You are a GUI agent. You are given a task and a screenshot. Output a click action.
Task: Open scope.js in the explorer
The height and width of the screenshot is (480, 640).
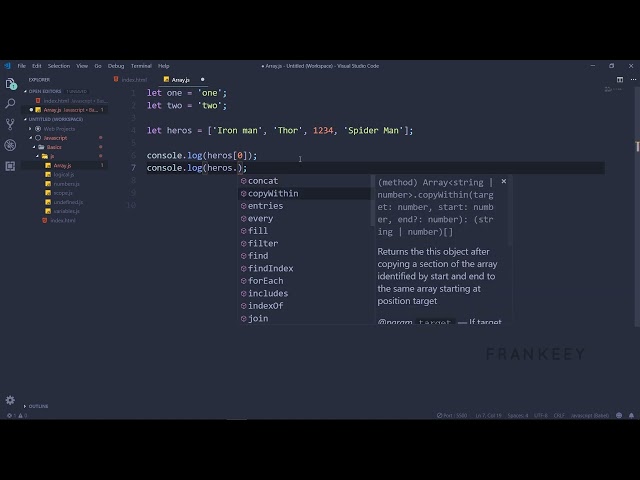(63, 193)
